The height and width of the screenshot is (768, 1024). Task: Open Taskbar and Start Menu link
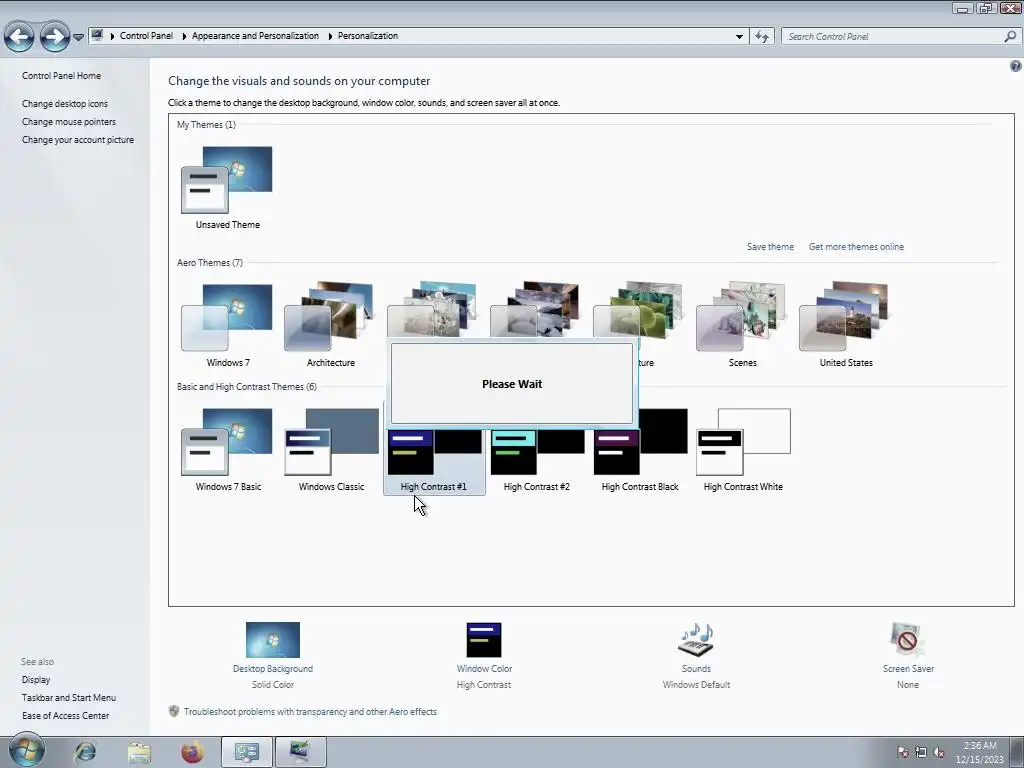click(x=69, y=698)
